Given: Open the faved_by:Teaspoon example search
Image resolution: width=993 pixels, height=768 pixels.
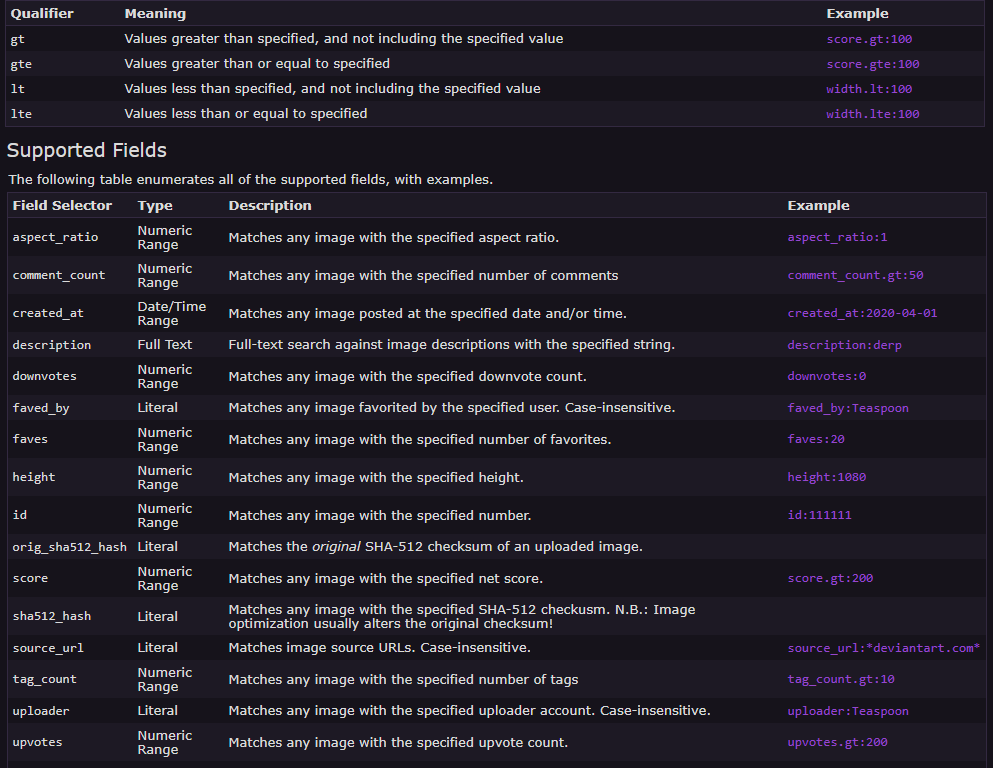Looking at the screenshot, I should click(848, 408).
